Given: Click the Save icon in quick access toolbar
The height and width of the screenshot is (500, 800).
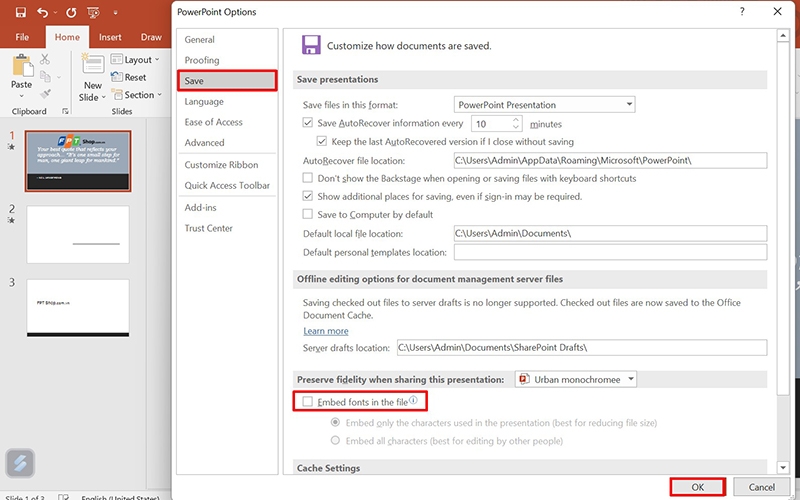Looking at the screenshot, I should pyautogui.click(x=20, y=12).
